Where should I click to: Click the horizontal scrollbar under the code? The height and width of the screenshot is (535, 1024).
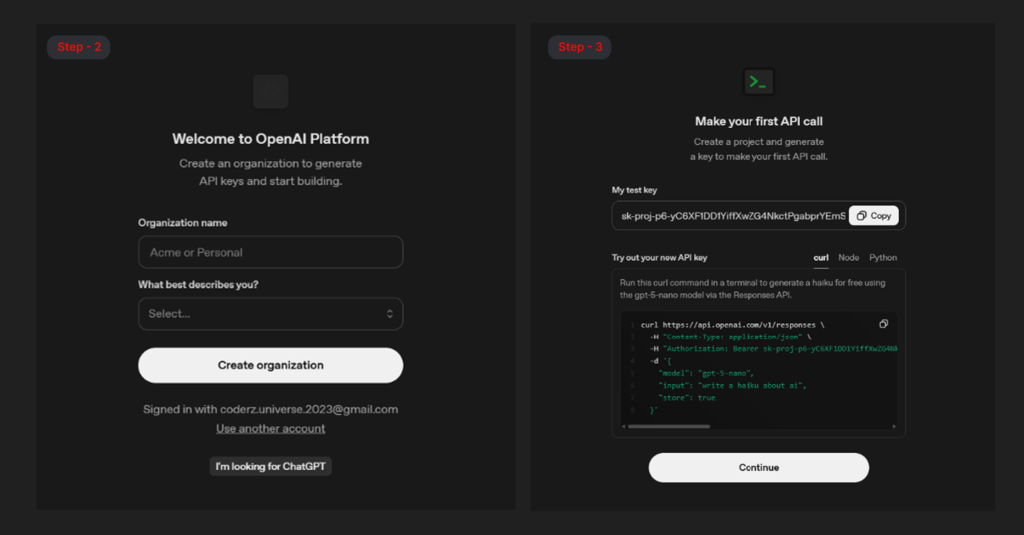click(x=669, y=427)
